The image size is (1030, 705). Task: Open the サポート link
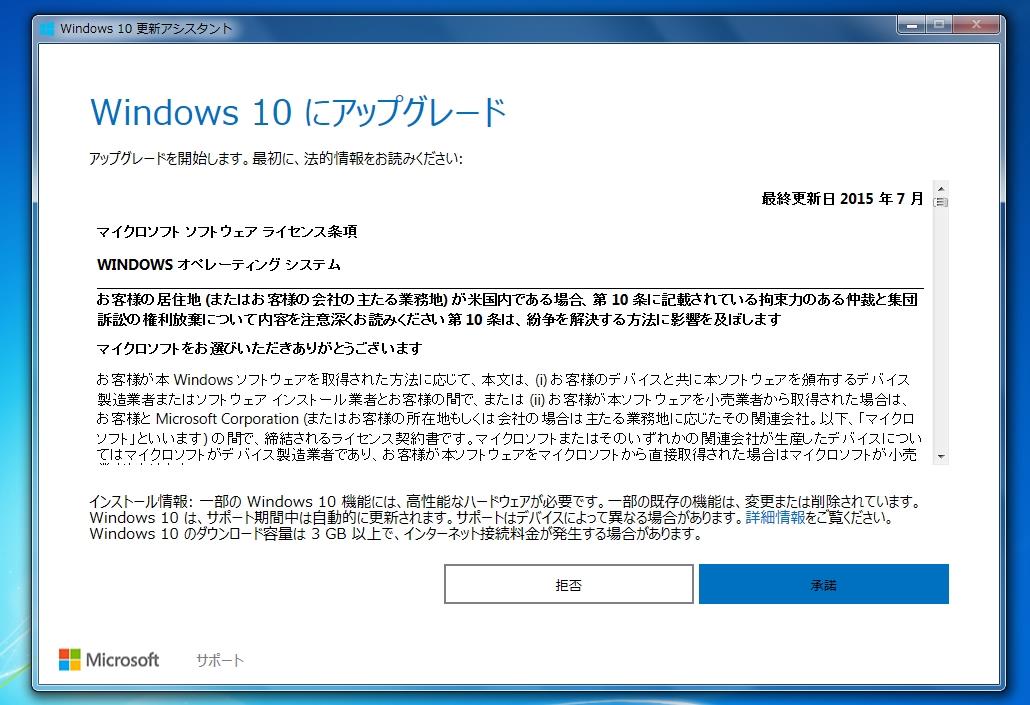click(220, 660)
